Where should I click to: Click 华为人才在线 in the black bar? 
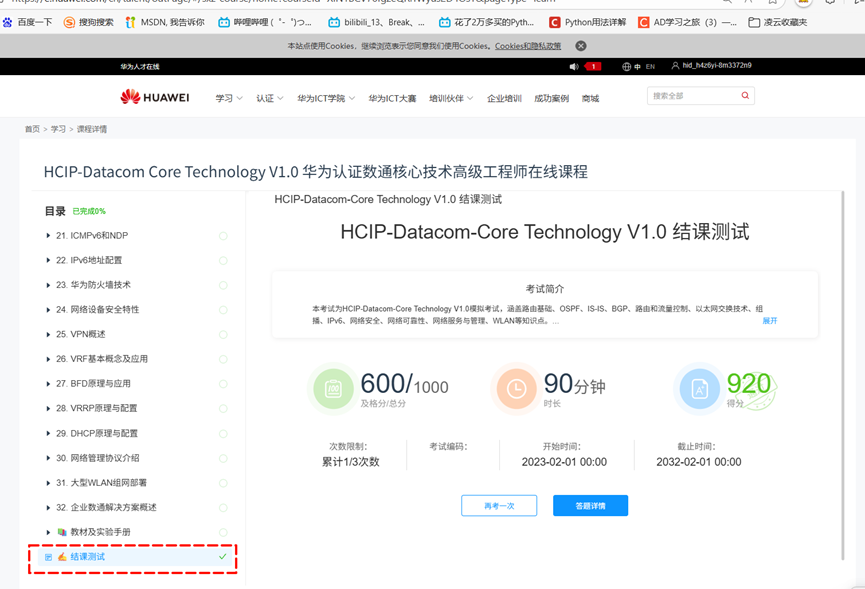tap(140, 67)
